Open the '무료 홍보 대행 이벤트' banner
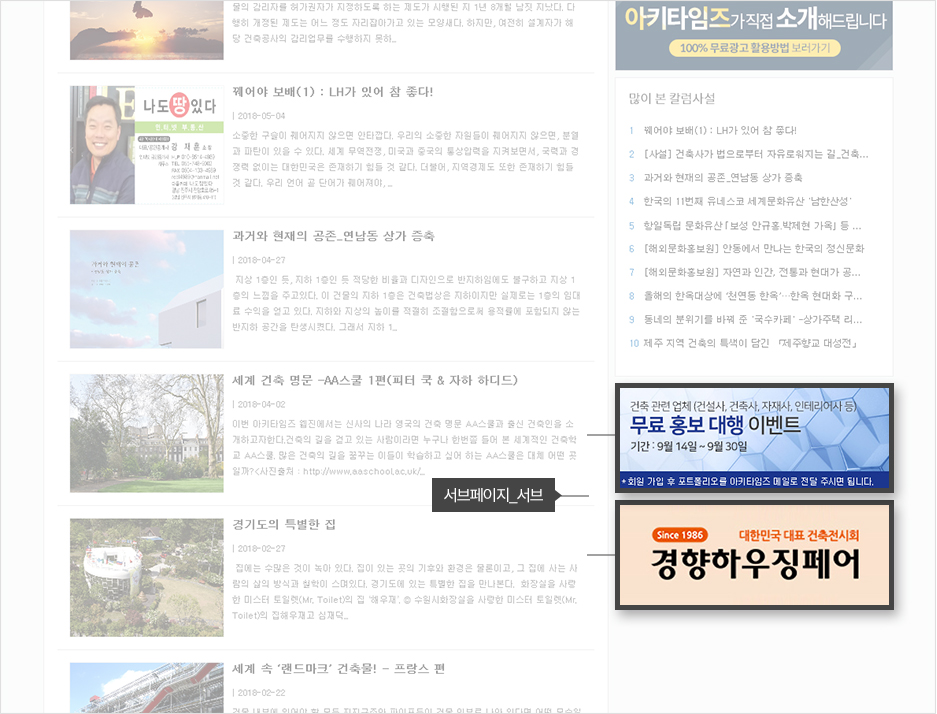937x714 pixels. click(753, 438)
